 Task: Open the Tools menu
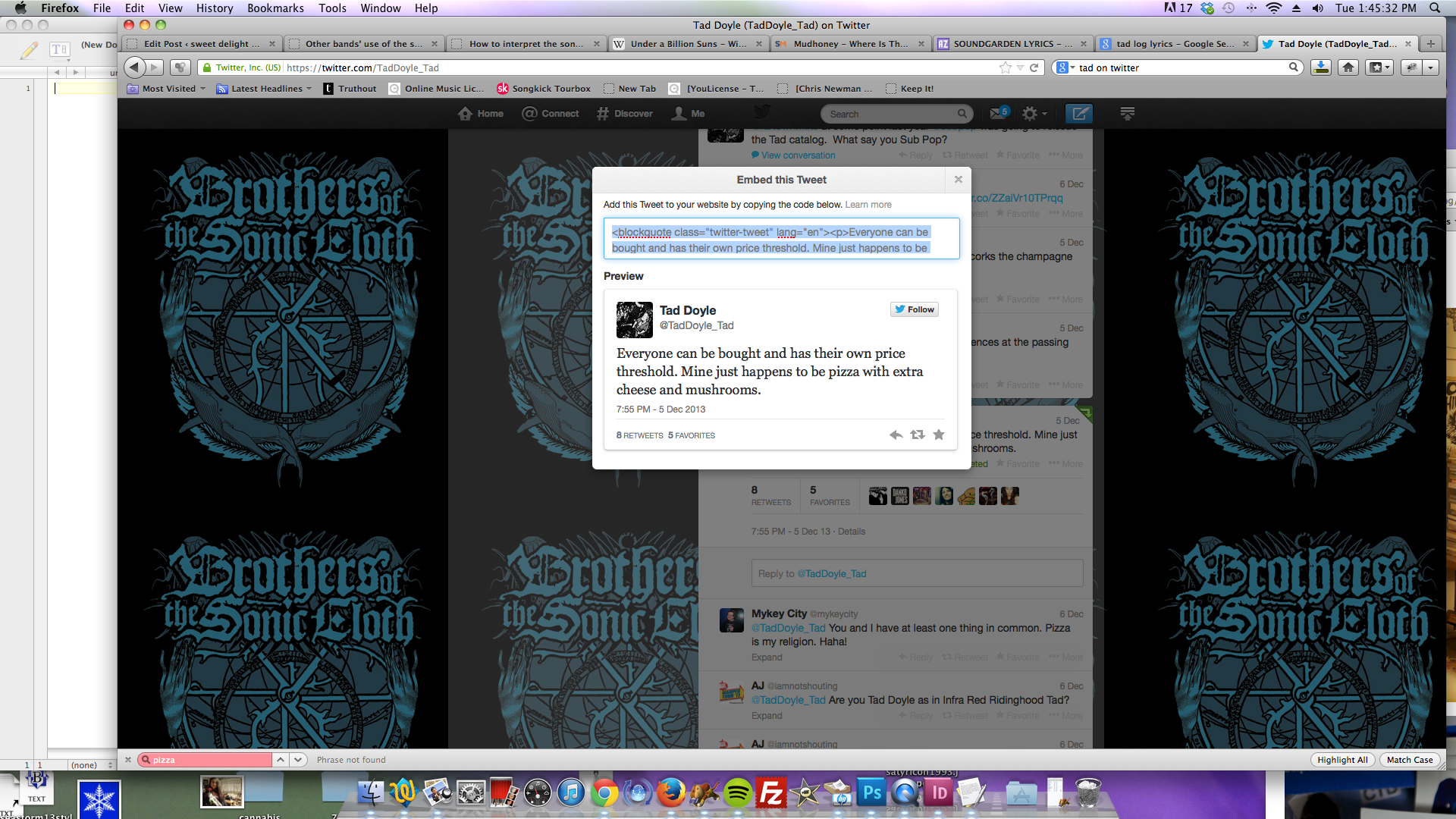332,8
